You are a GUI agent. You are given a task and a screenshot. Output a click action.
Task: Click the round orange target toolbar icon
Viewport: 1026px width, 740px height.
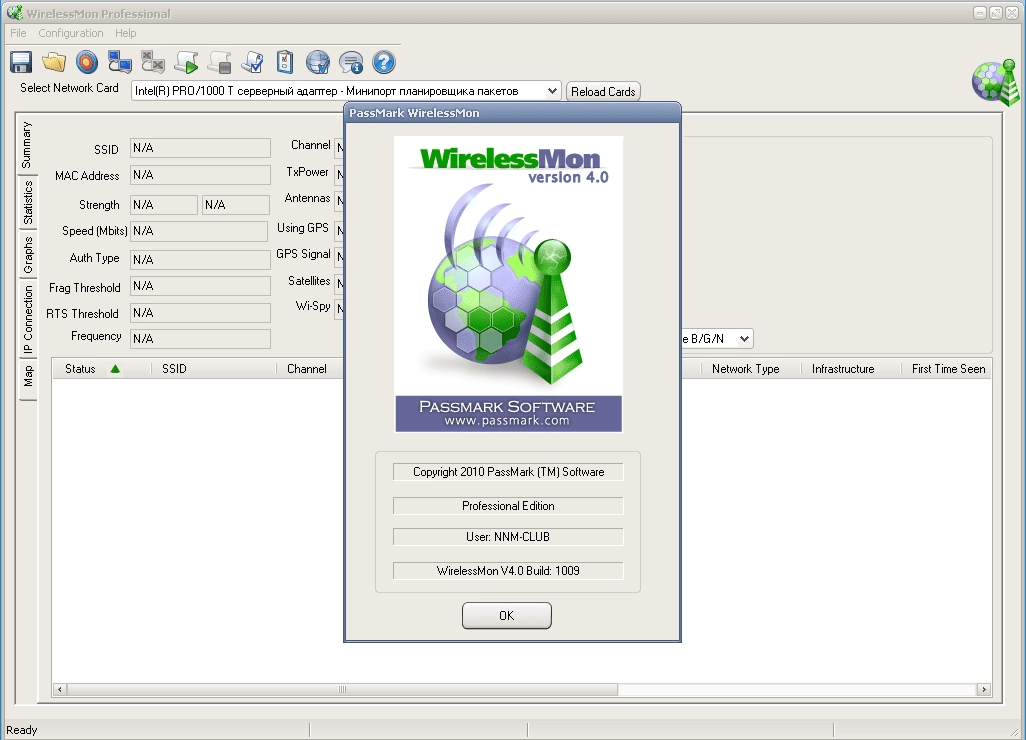point(86,62)
